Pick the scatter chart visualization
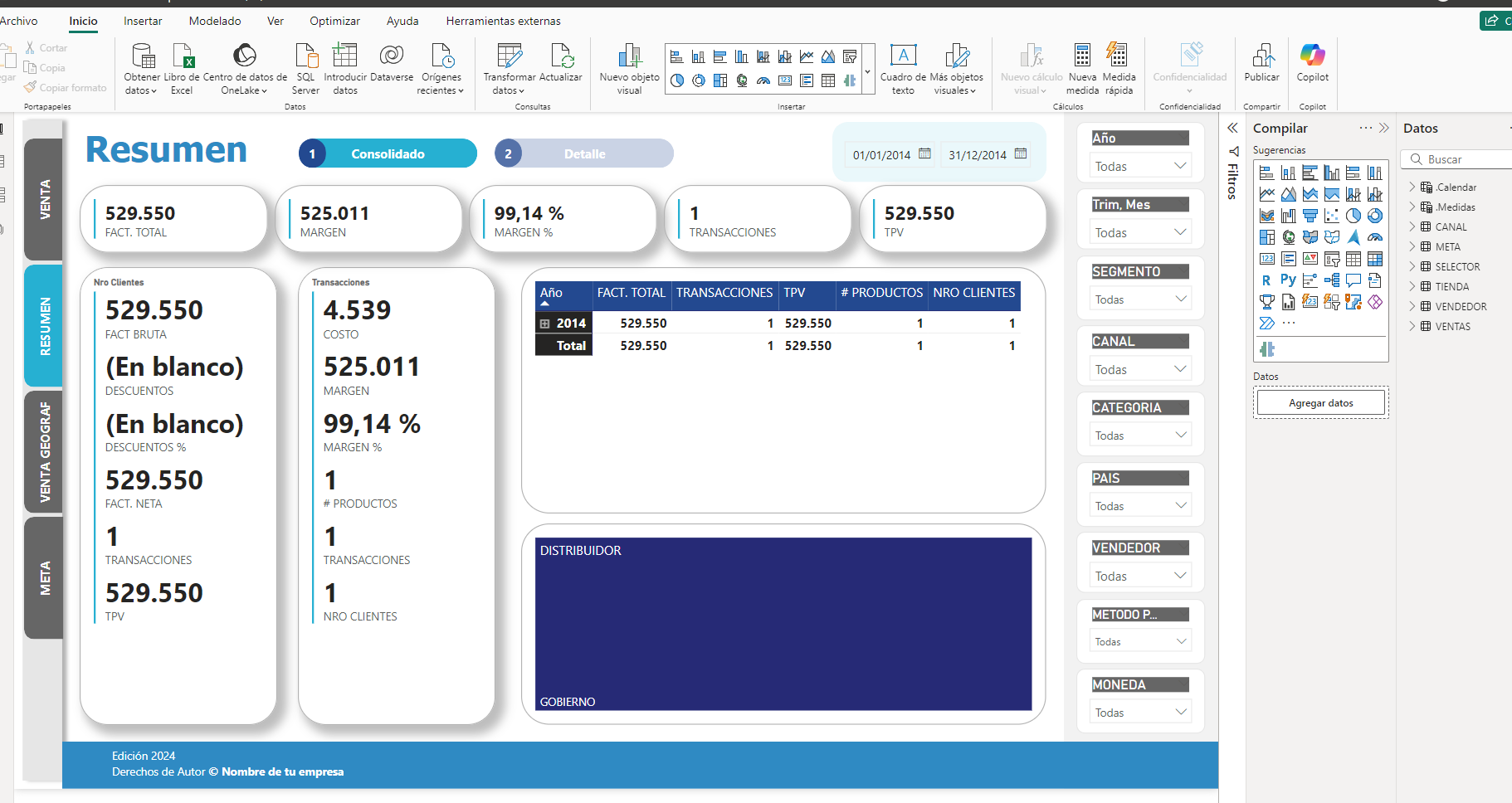 pyautogui.click(x=1332, y=216)
